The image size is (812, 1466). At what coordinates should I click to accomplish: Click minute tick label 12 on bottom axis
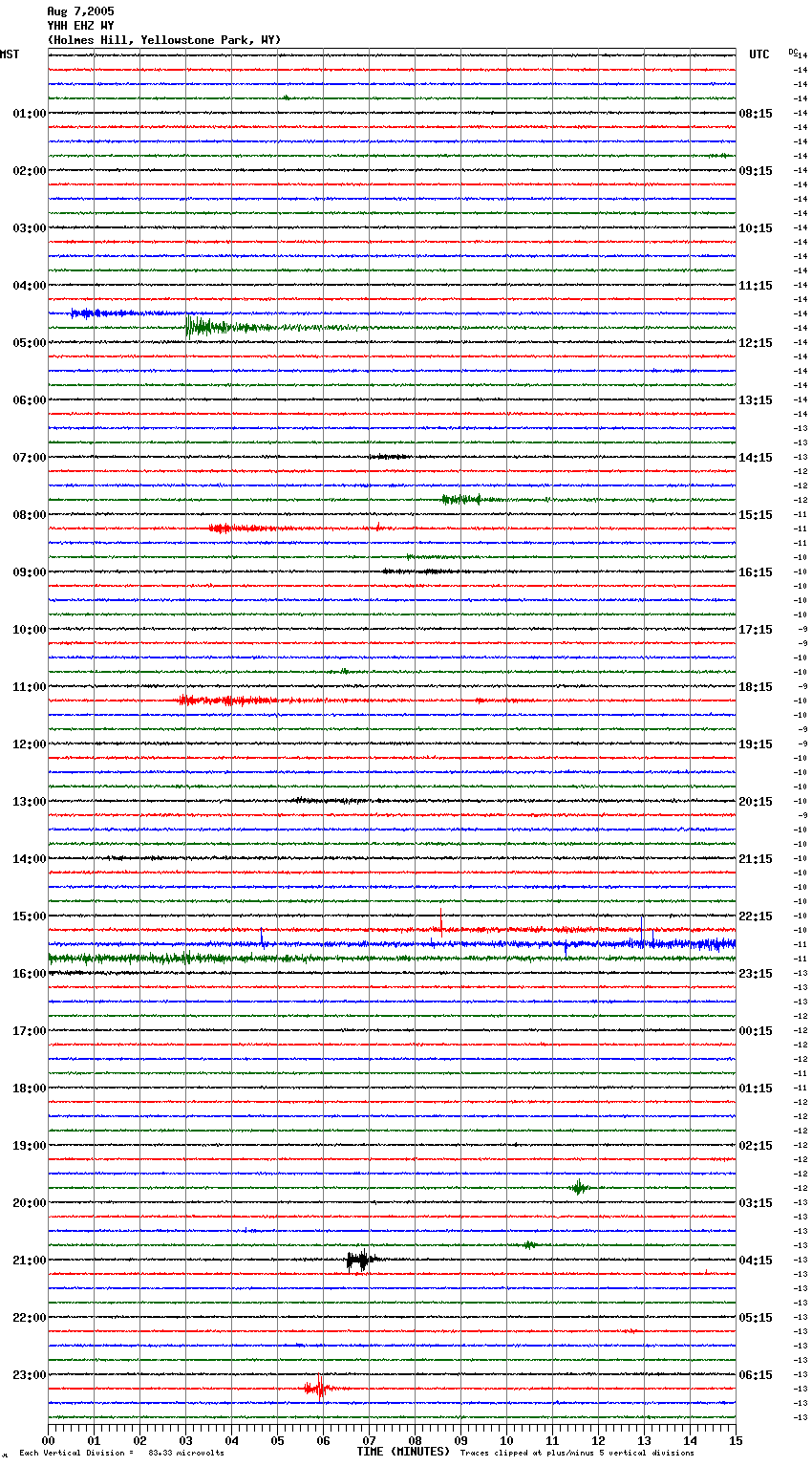pyautogui.click(x=598, y=1441)
